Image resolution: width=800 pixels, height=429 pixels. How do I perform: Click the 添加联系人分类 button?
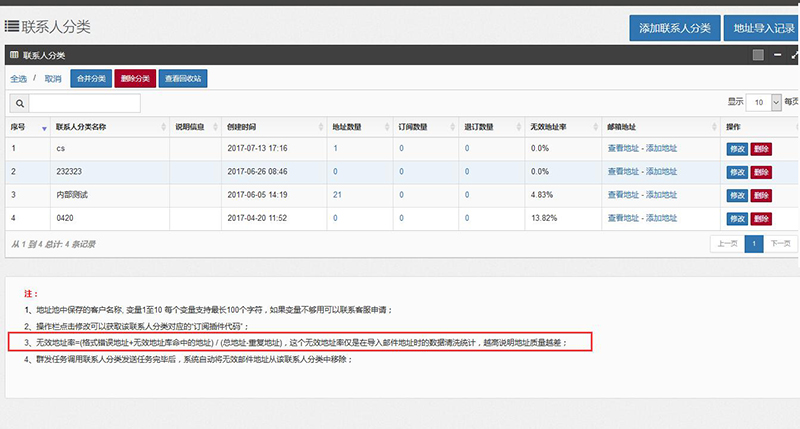[x=674, y=28]
